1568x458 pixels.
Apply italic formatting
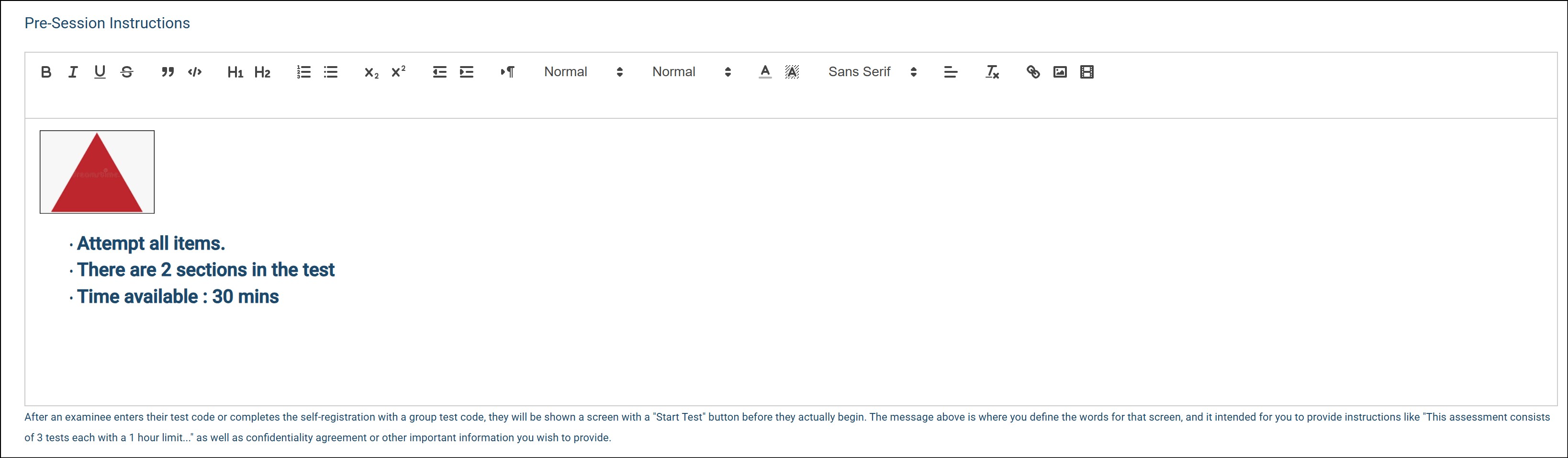point(73,72)
